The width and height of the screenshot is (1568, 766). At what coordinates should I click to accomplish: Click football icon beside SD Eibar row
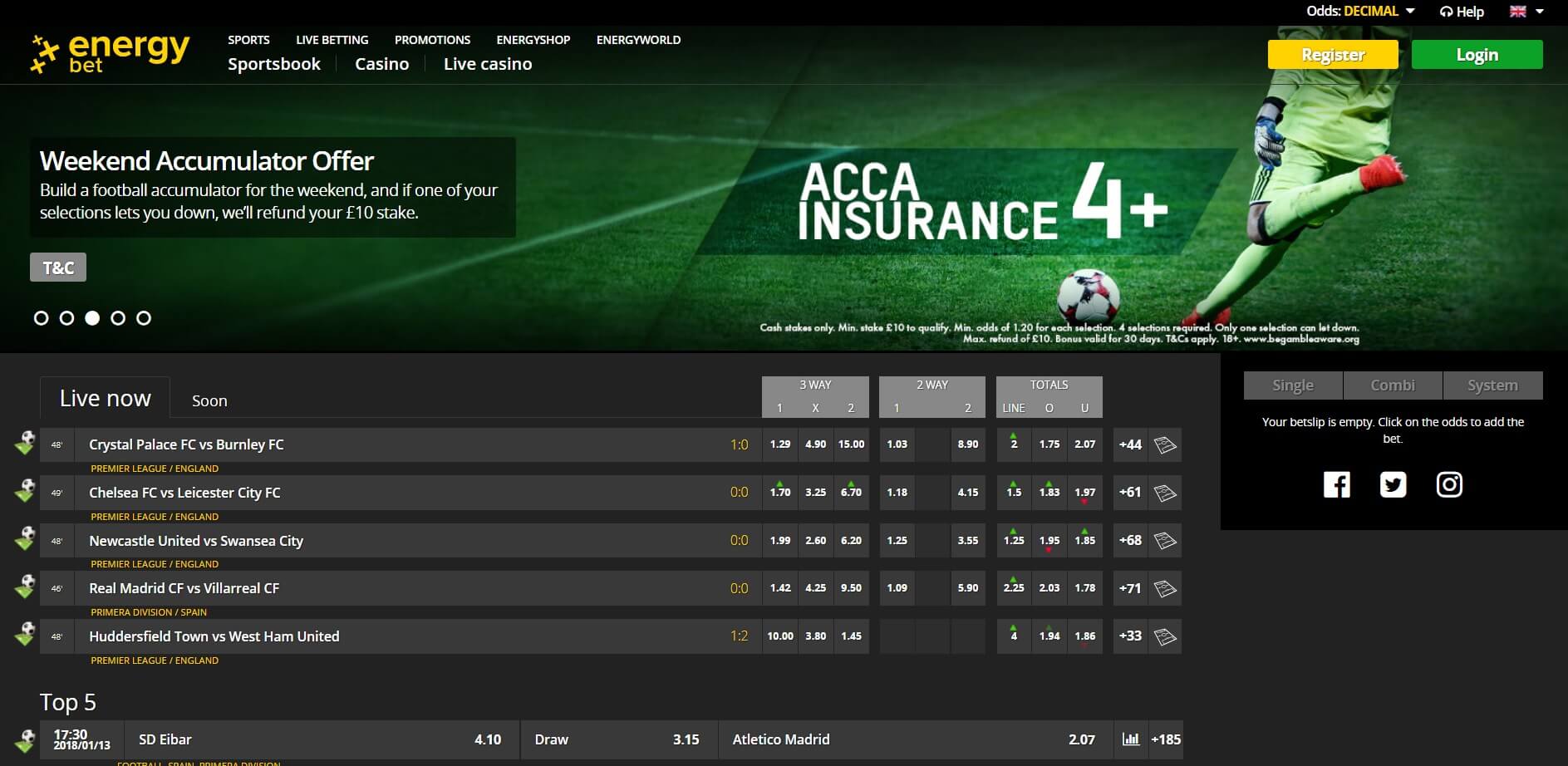coord(25,739)
